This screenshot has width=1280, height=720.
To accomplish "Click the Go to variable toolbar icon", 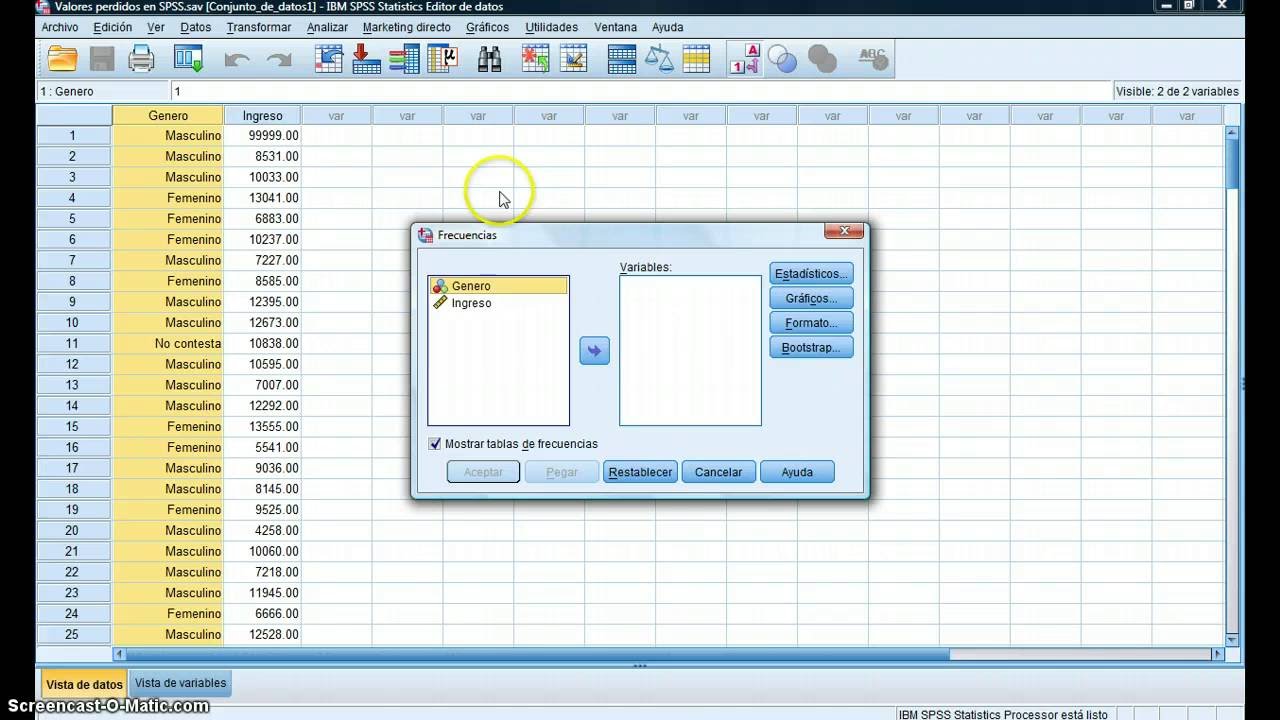I will coord(367,59).
